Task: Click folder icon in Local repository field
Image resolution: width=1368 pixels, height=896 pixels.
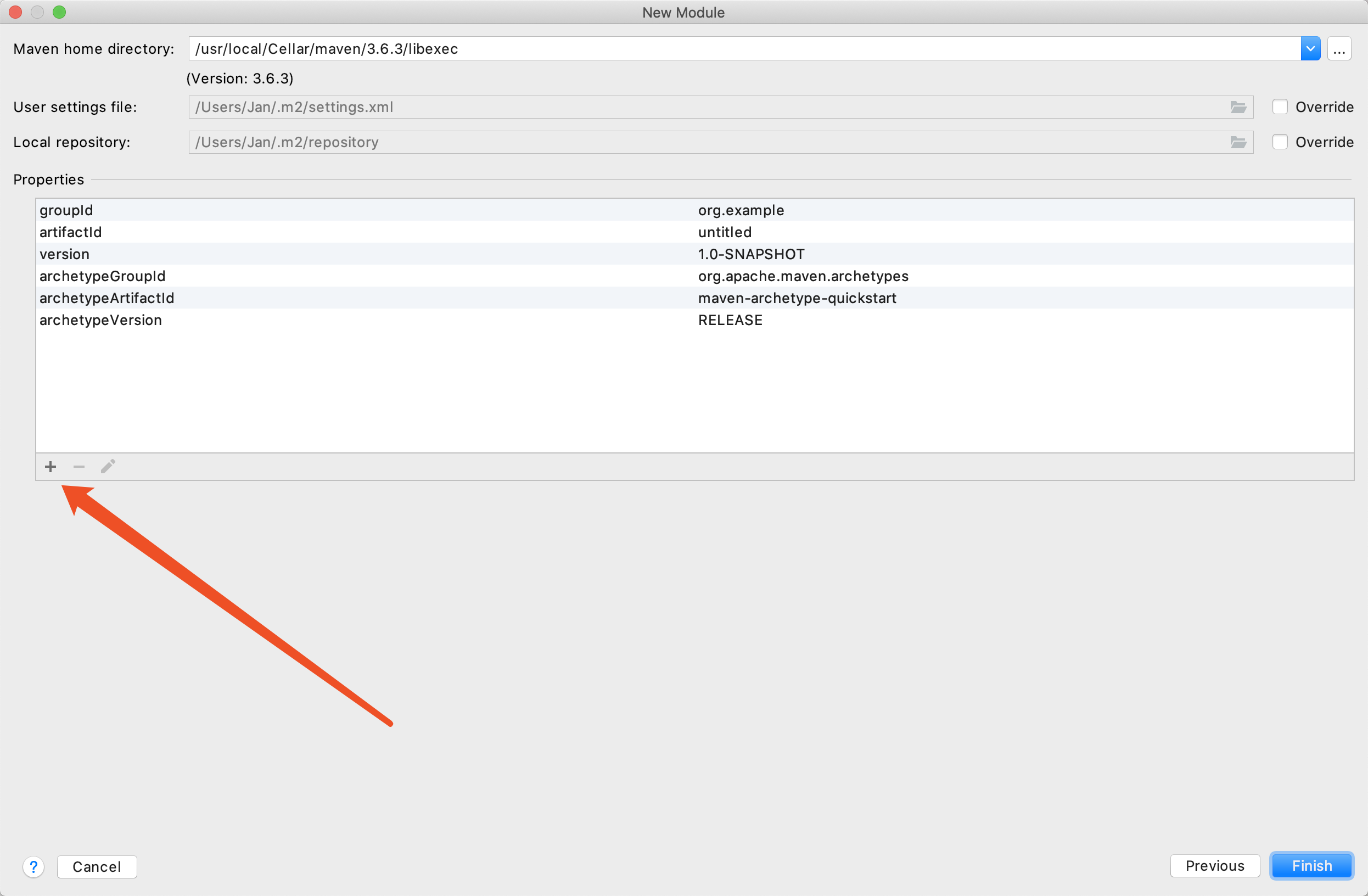Action: point(1237,143)
